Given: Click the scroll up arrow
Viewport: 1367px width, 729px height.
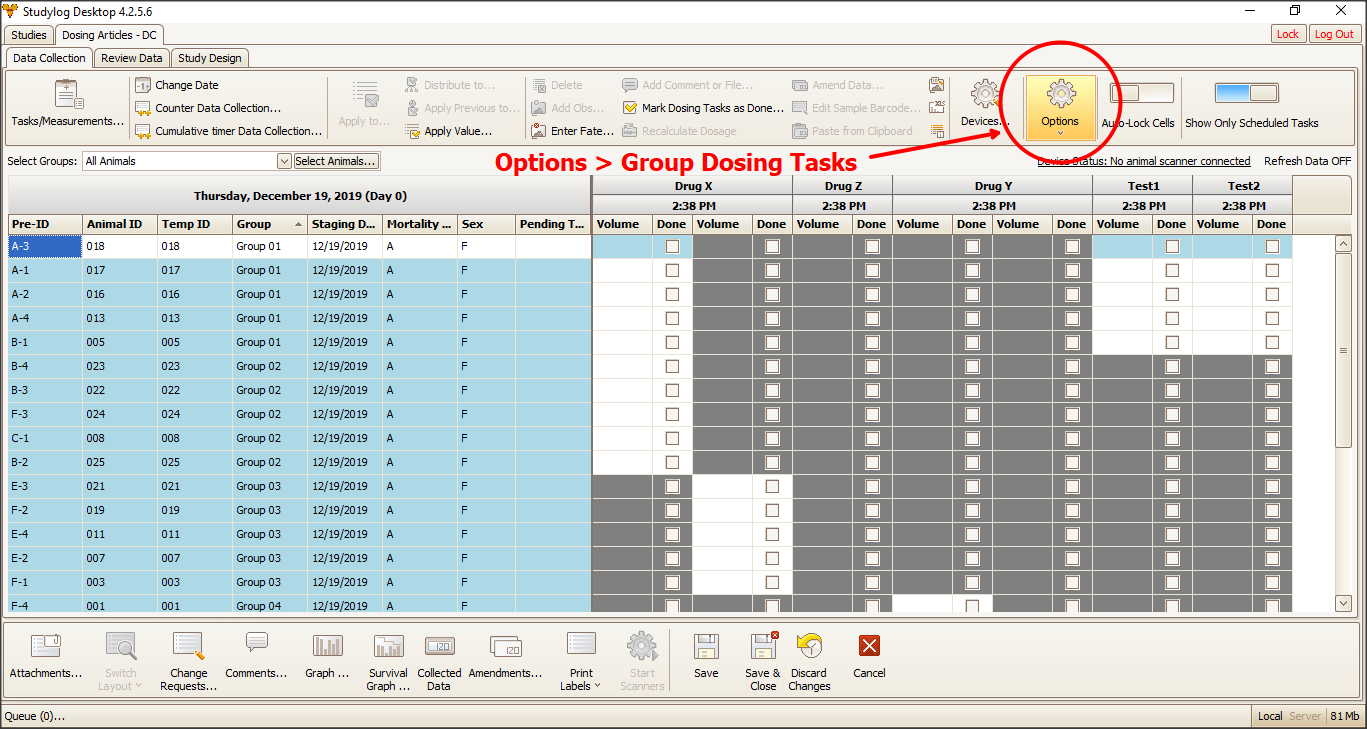Looking at the screenshot, I should [1344, 243].
